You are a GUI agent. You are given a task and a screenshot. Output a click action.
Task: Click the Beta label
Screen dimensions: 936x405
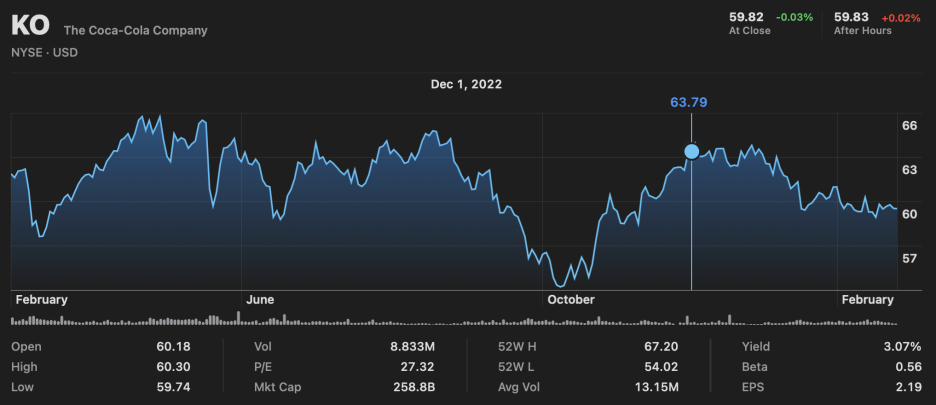pos(754,367)
